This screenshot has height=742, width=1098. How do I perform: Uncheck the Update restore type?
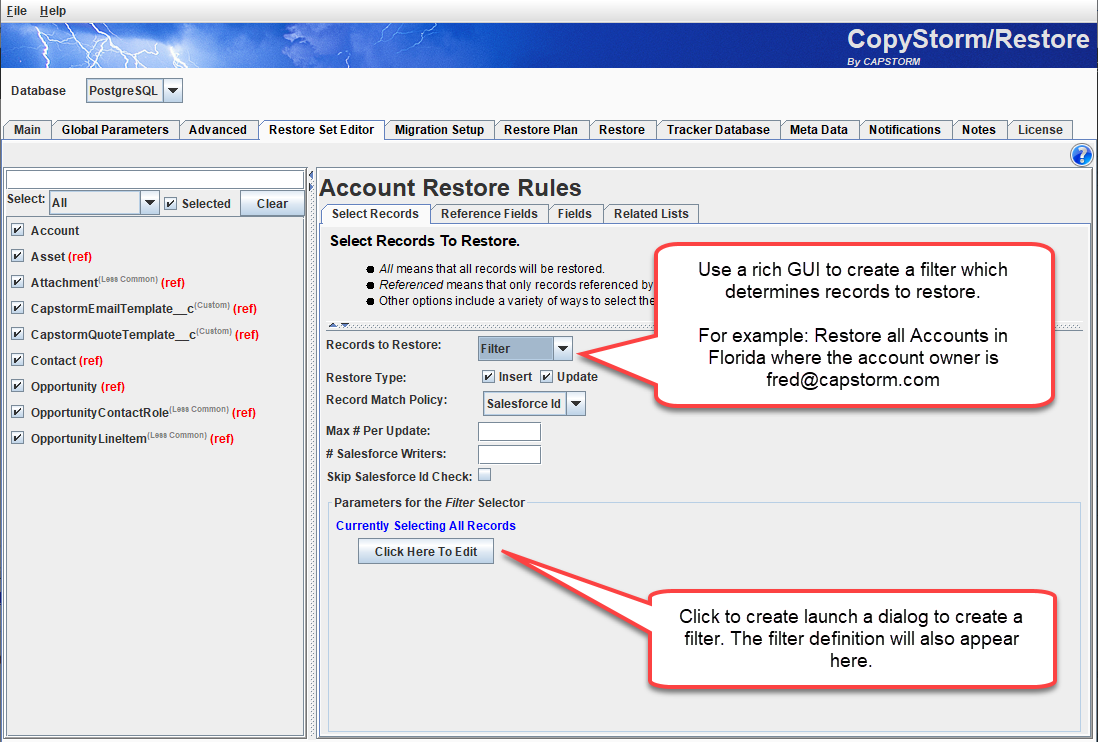pos(547,377)
